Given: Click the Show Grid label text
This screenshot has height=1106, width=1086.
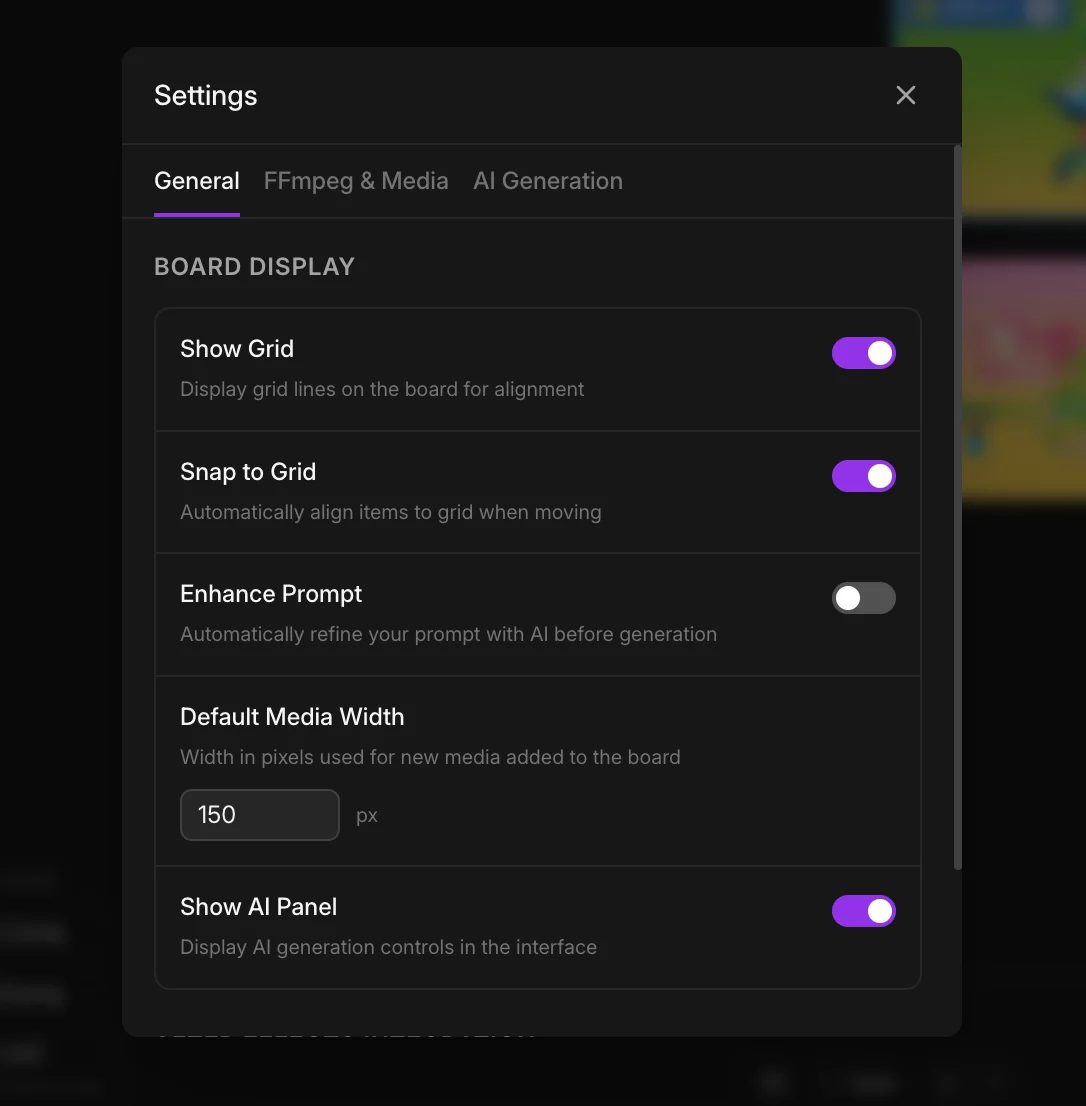Looking at the screenshot, I should 237,349.
